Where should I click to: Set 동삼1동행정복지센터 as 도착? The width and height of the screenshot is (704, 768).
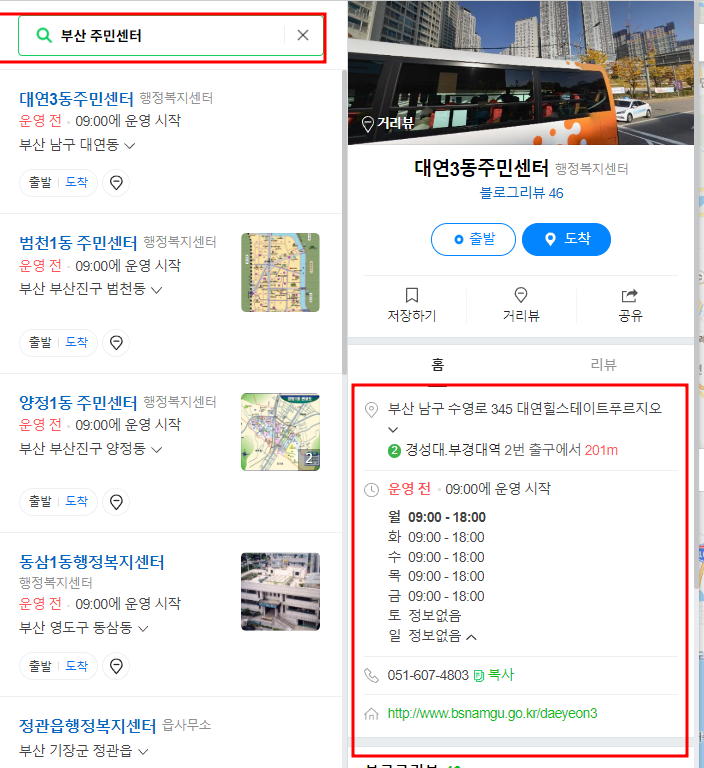pos(76,666)
